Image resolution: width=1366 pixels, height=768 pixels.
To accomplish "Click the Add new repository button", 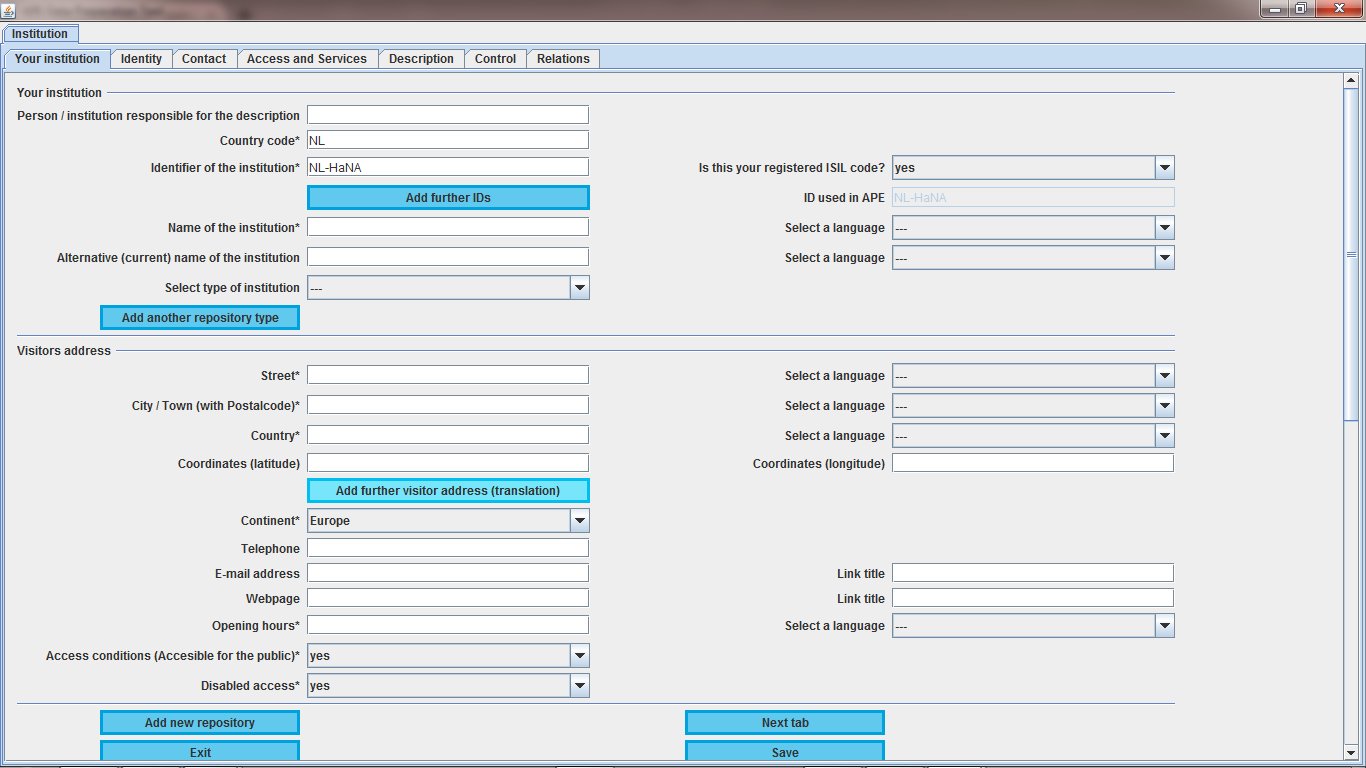I will pyautogui.click(x=200, y=723).
